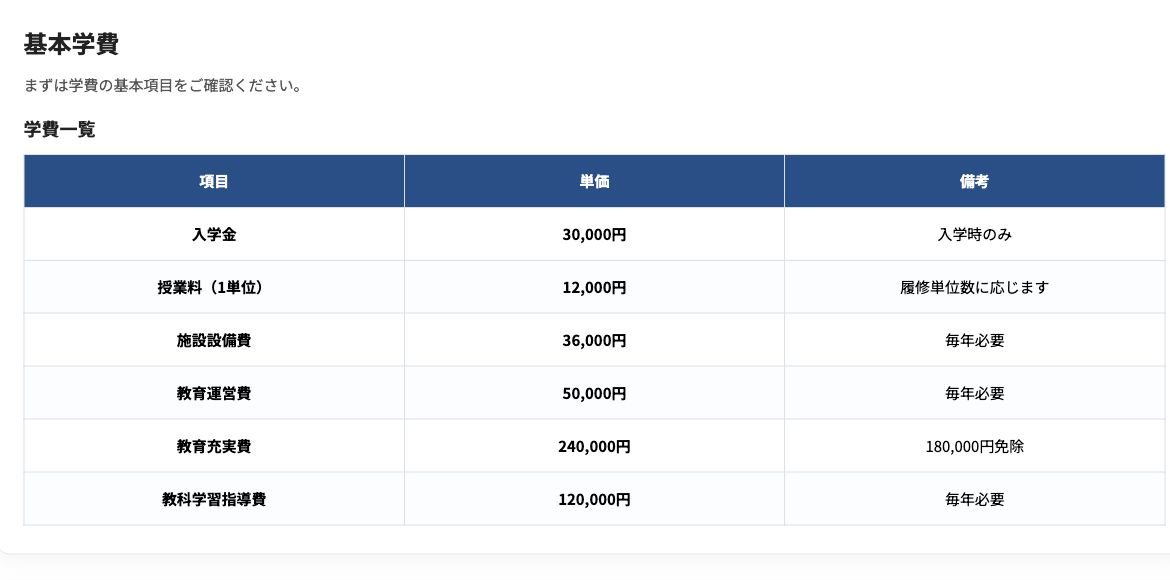Image resolution: width=1170 pixels, height=580 pixels.
Task: Select the 教育運営費 row label
Action: click(x=214, y=393)
